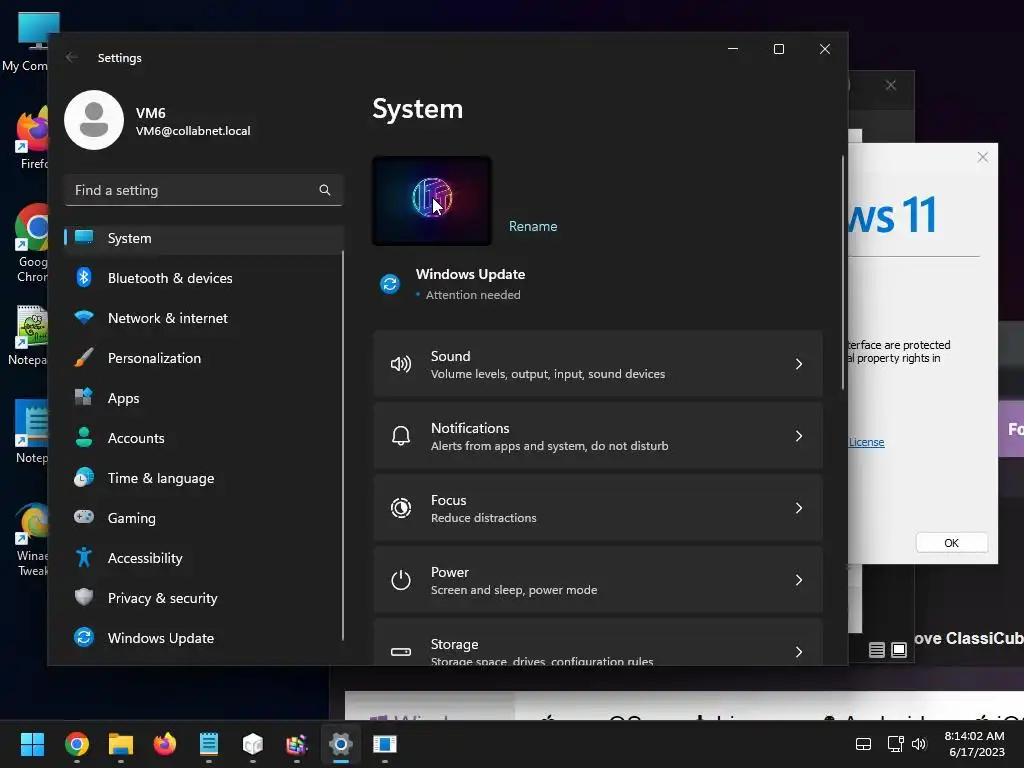Click the volume tray icon
This screenshot has width=1024, height=768.
point(919,744)
